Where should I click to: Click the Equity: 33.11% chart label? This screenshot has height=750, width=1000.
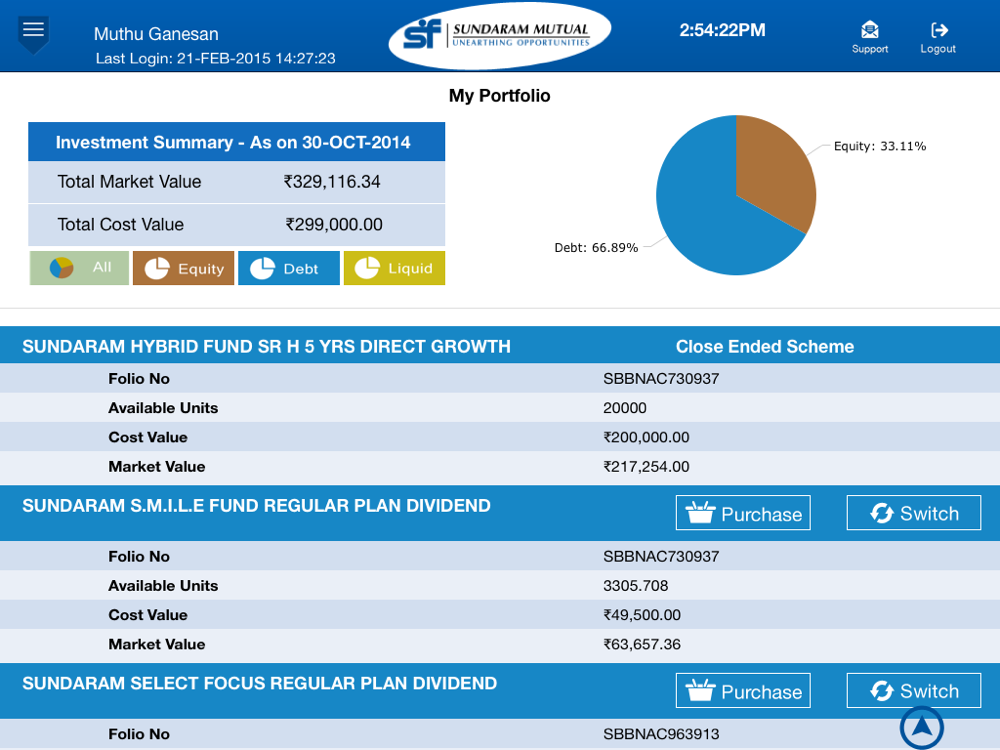click(x=879, y=146)
